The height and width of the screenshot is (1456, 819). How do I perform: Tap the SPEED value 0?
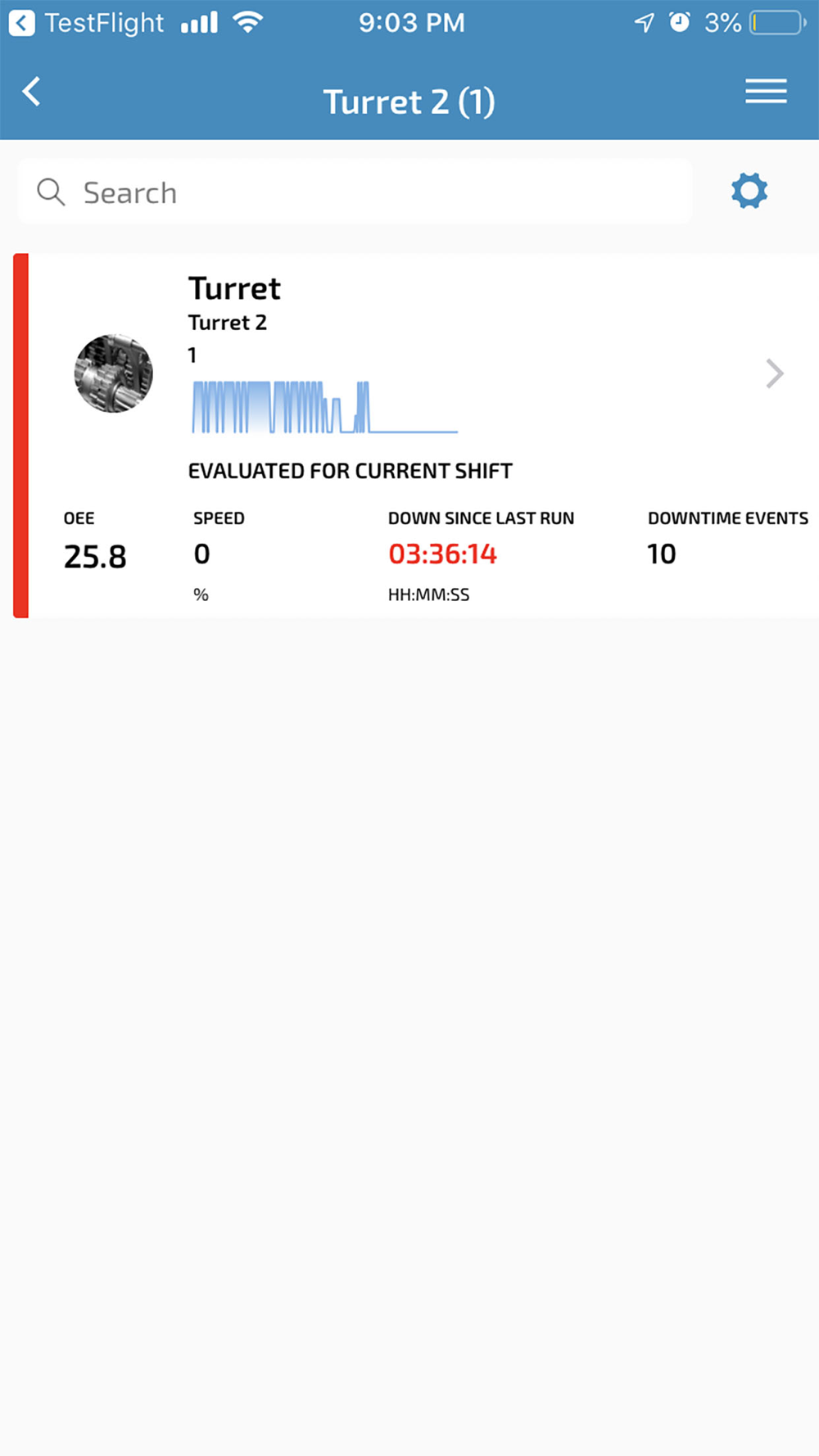(202, 554)
